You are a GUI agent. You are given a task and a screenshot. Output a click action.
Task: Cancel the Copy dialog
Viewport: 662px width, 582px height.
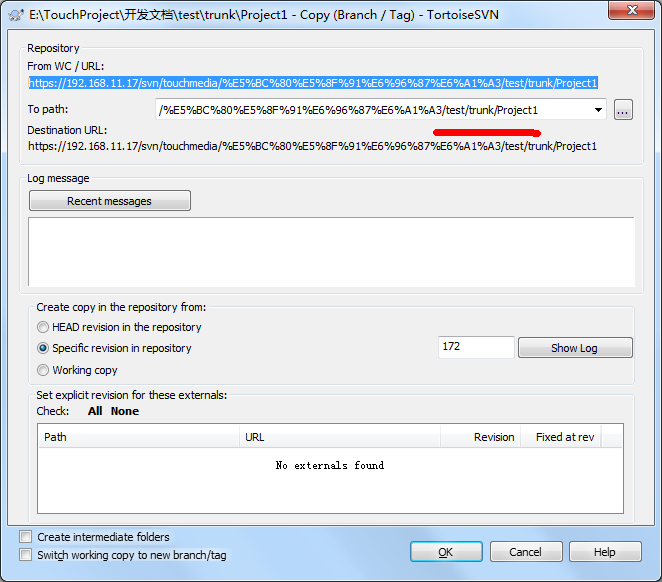tap(526, 552)
